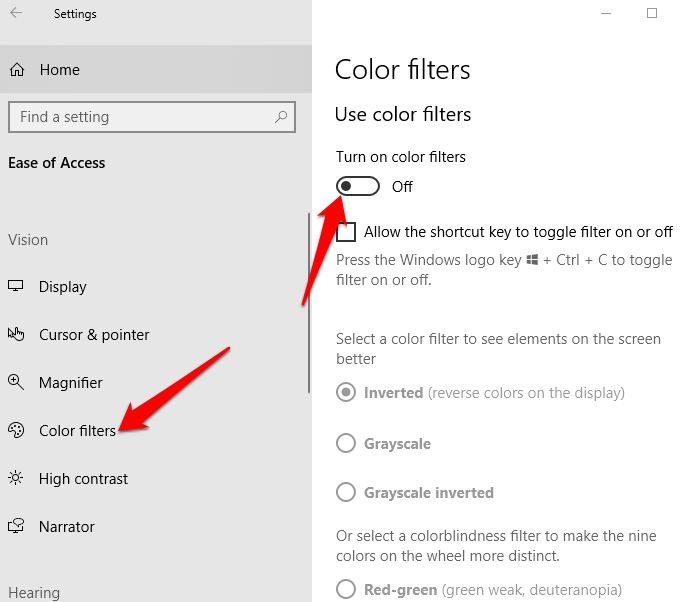
Task: Select the Grayscale radio button
Action: (346, 443)
